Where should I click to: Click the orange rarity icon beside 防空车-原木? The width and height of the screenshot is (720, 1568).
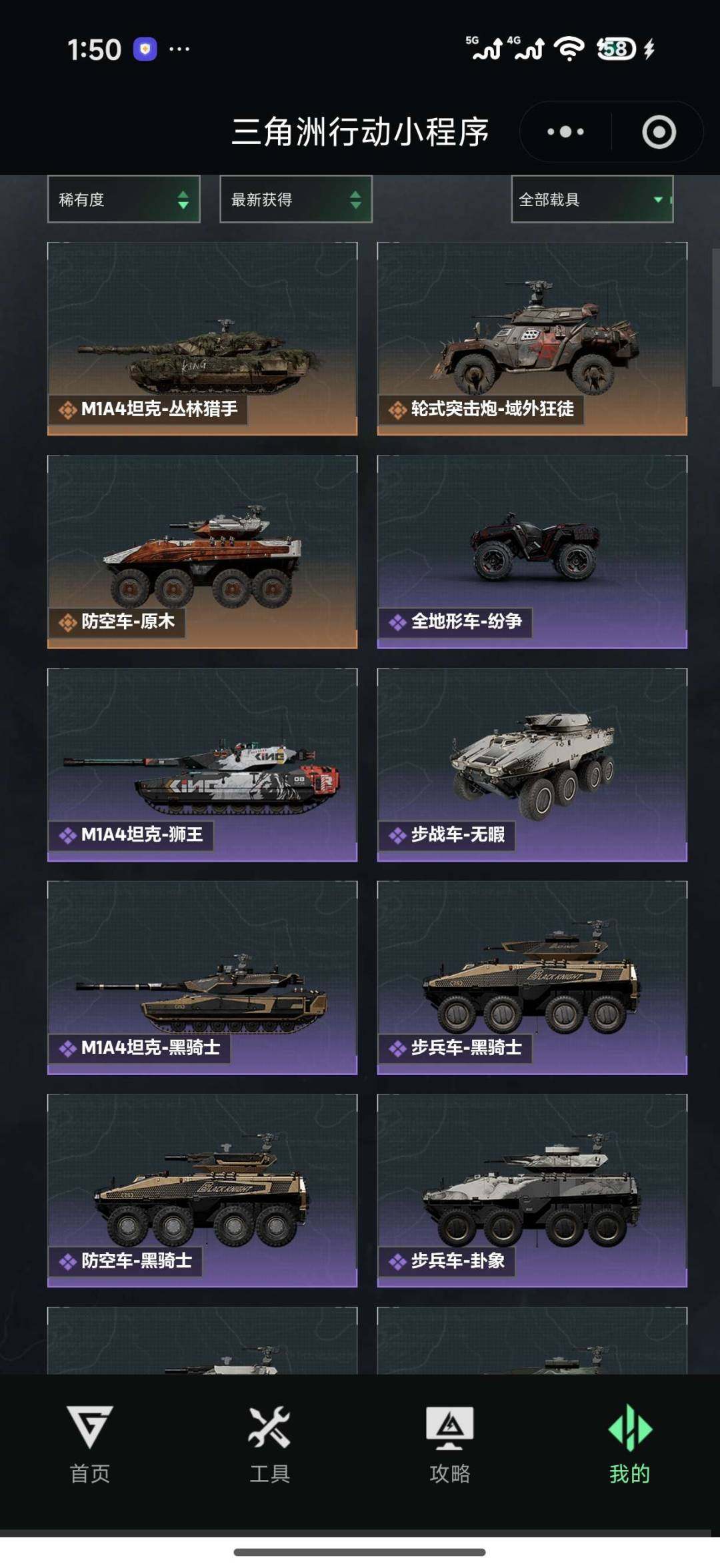(x=67, y=622)
